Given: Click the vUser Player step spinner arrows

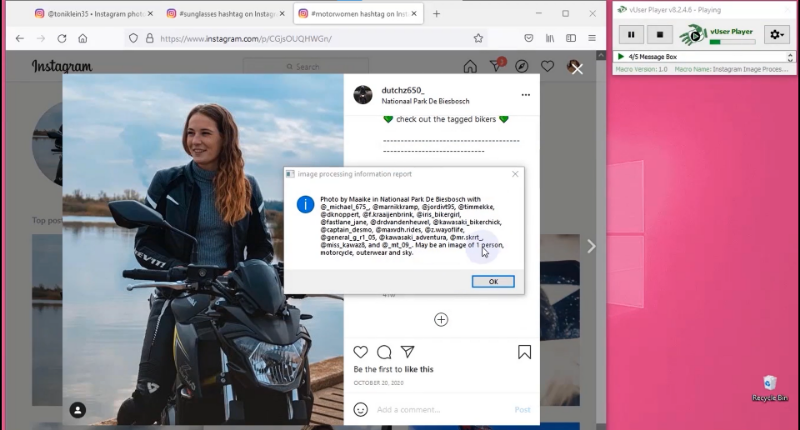Looking at the screenshot, I should [790, 57].
